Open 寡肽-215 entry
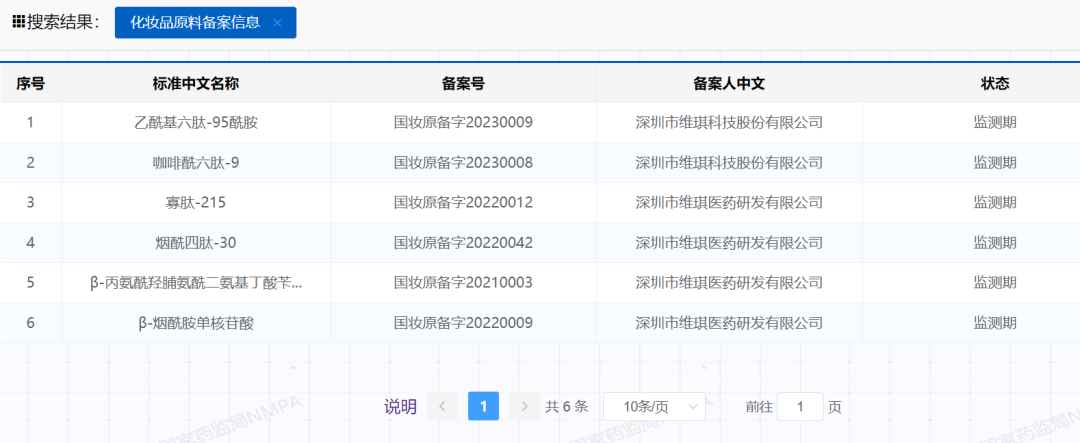Screen dimensions: 1080x443 tap(196, 203)
